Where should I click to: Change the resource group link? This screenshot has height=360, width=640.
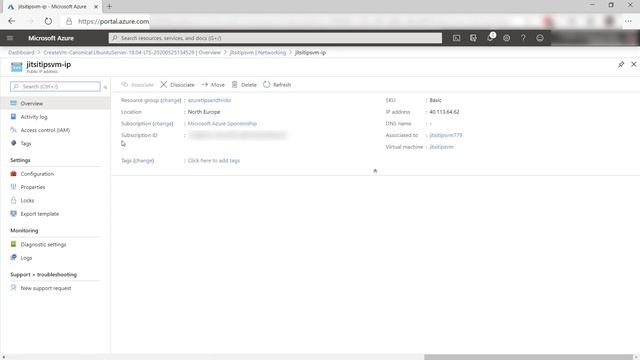171,100
